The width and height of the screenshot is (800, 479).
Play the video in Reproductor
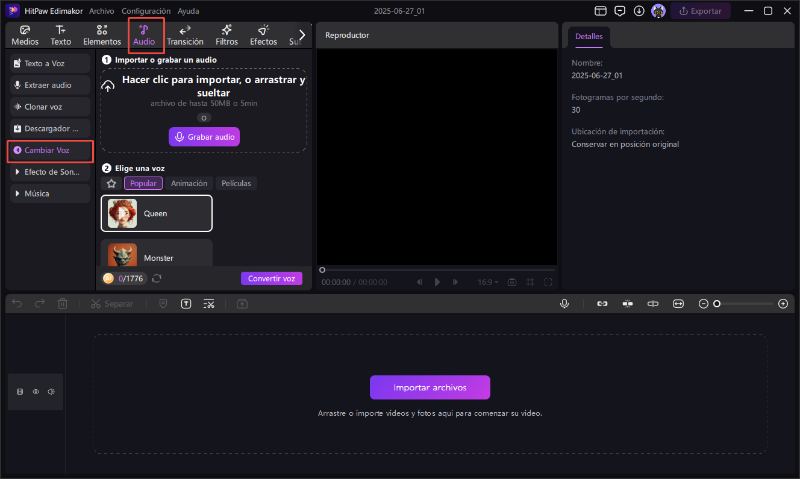coord(437,282)
